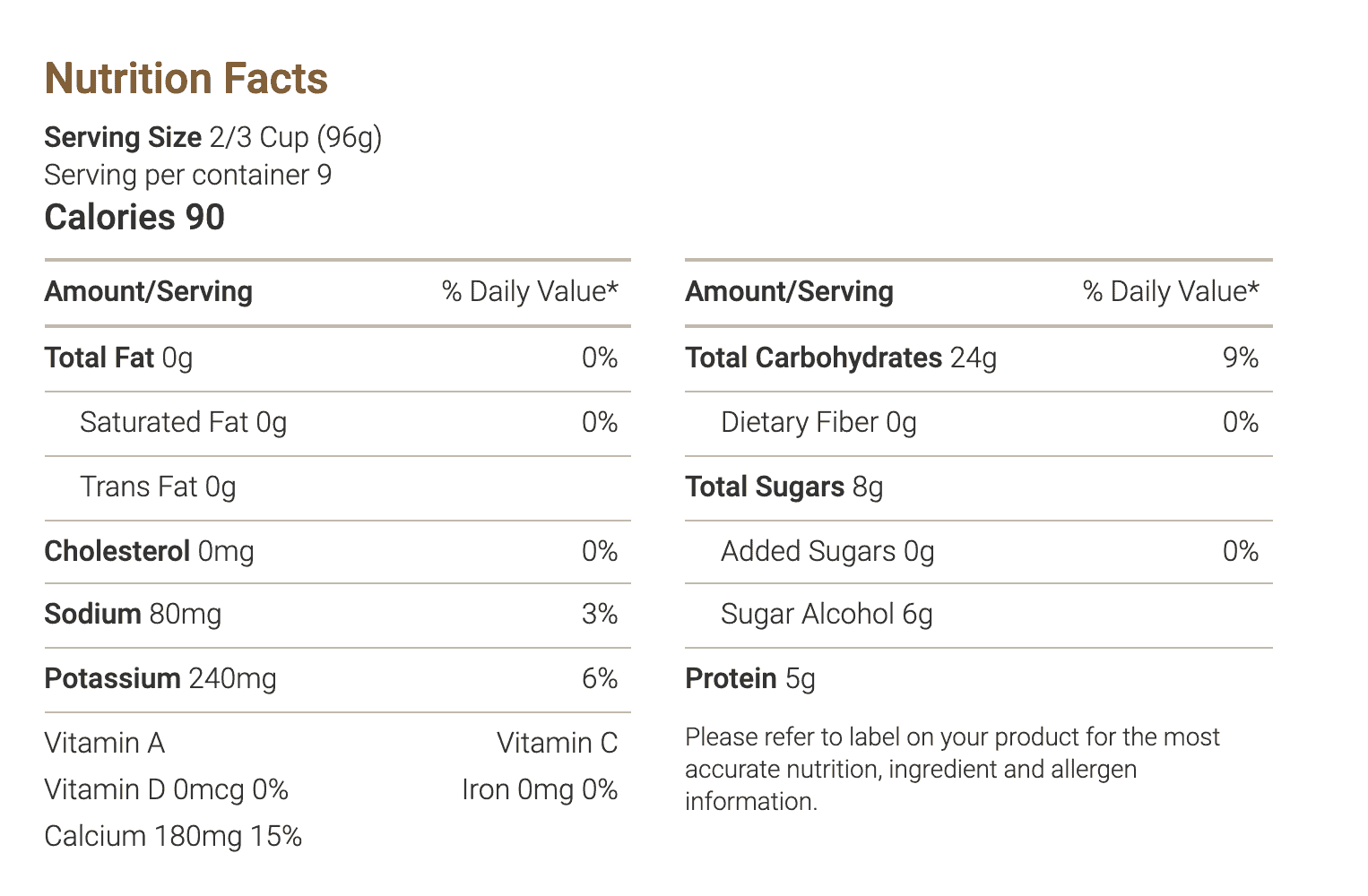This screenshot has width=1368, height=896.
Task: Click the Calcium 180mg 15% text
Action: click(x=173, y=836)
